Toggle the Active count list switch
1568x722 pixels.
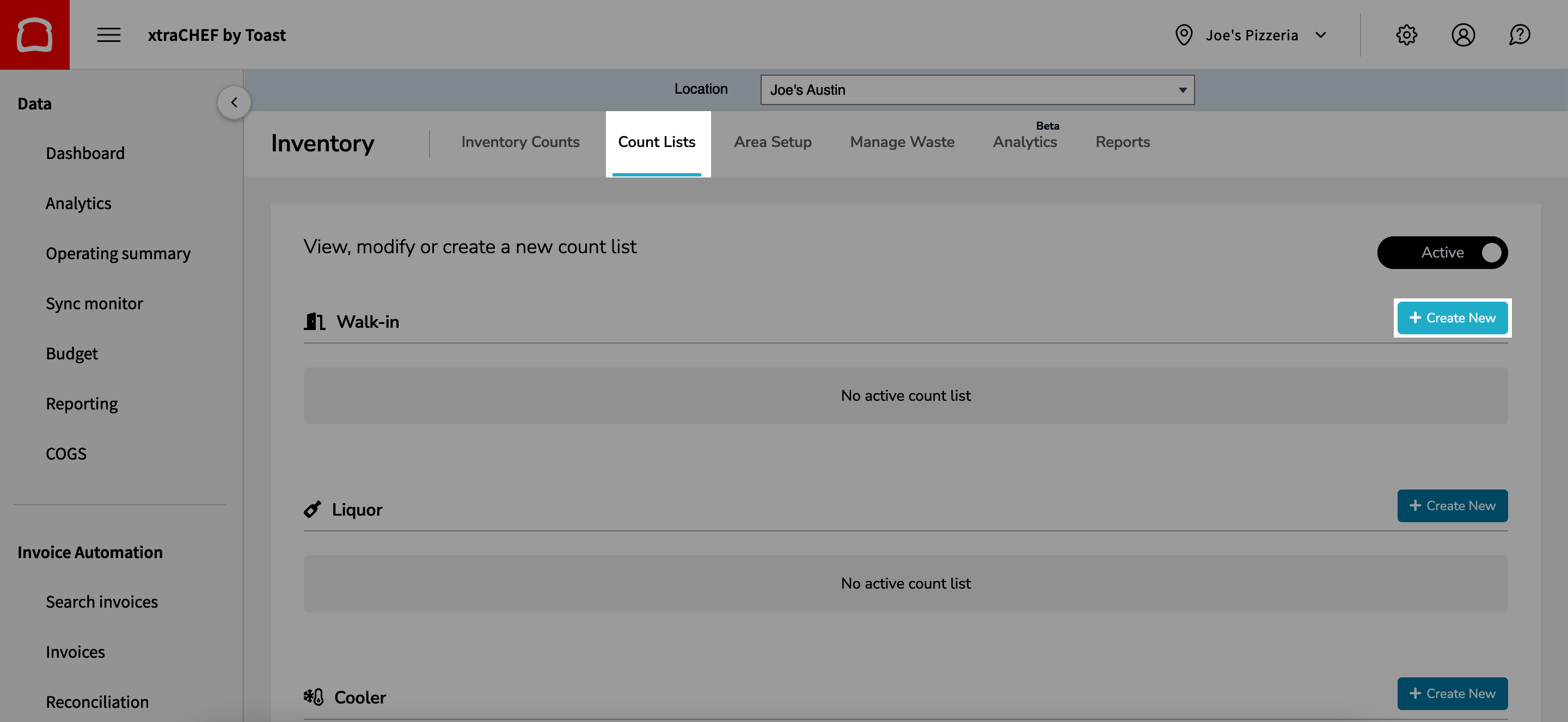pyautogui.click(x=1443, y=252)
